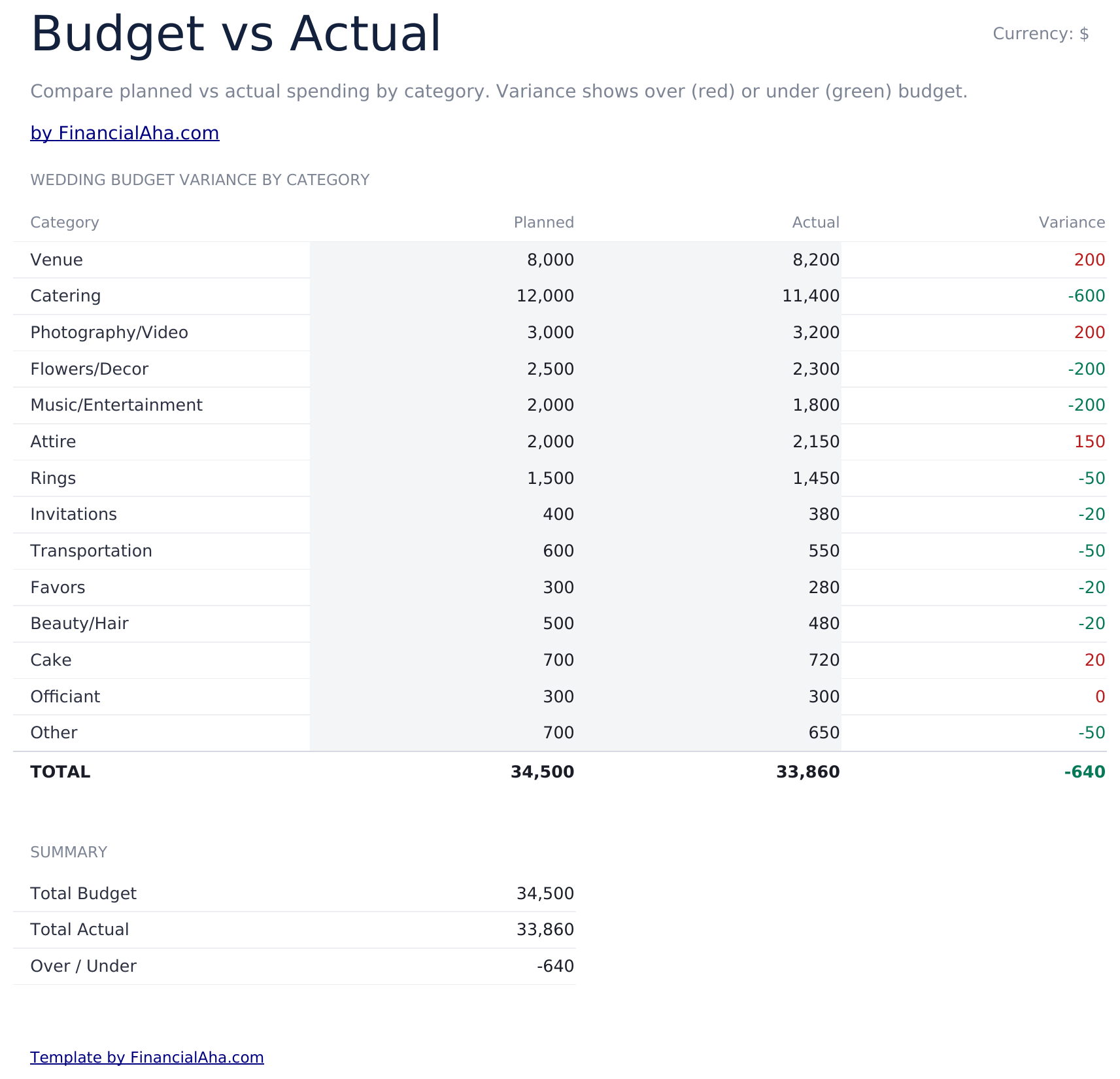1120x1079 pixels.
Task: Click the Cake variance 20
Action: tap(1095, 660)
